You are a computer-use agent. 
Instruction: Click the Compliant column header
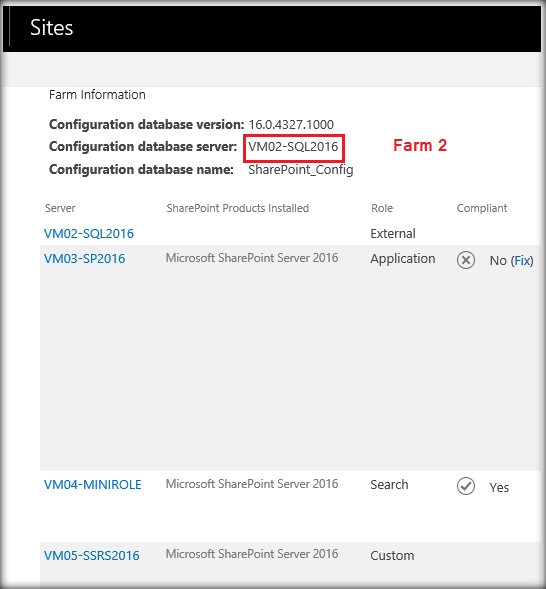point(482,208)
